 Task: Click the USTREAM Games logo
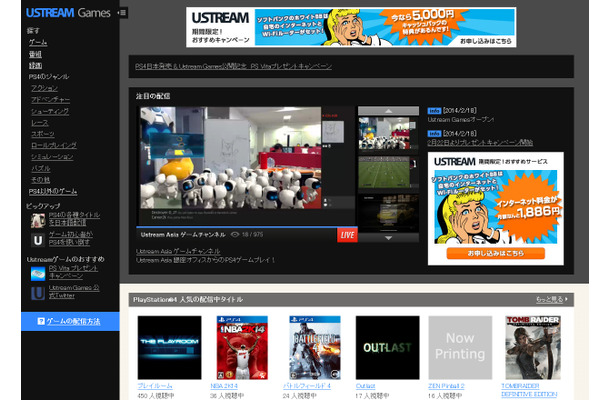coord(68,13)
